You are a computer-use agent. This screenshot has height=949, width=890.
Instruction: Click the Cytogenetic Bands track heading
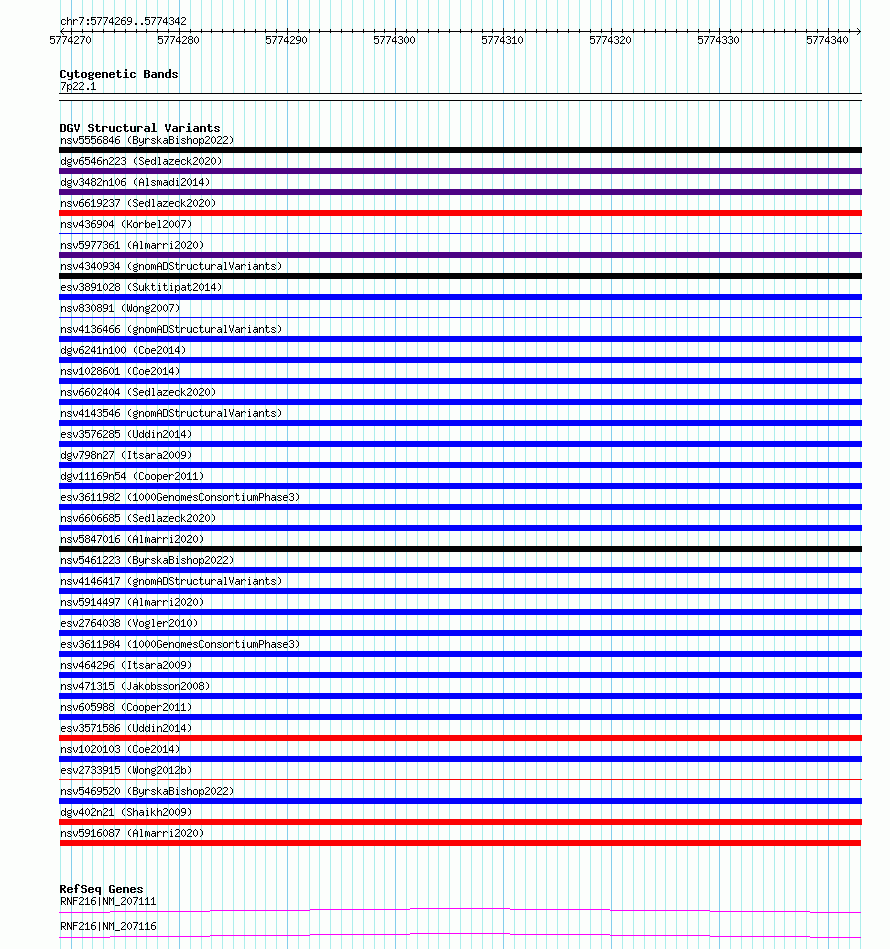coord(119,74)
